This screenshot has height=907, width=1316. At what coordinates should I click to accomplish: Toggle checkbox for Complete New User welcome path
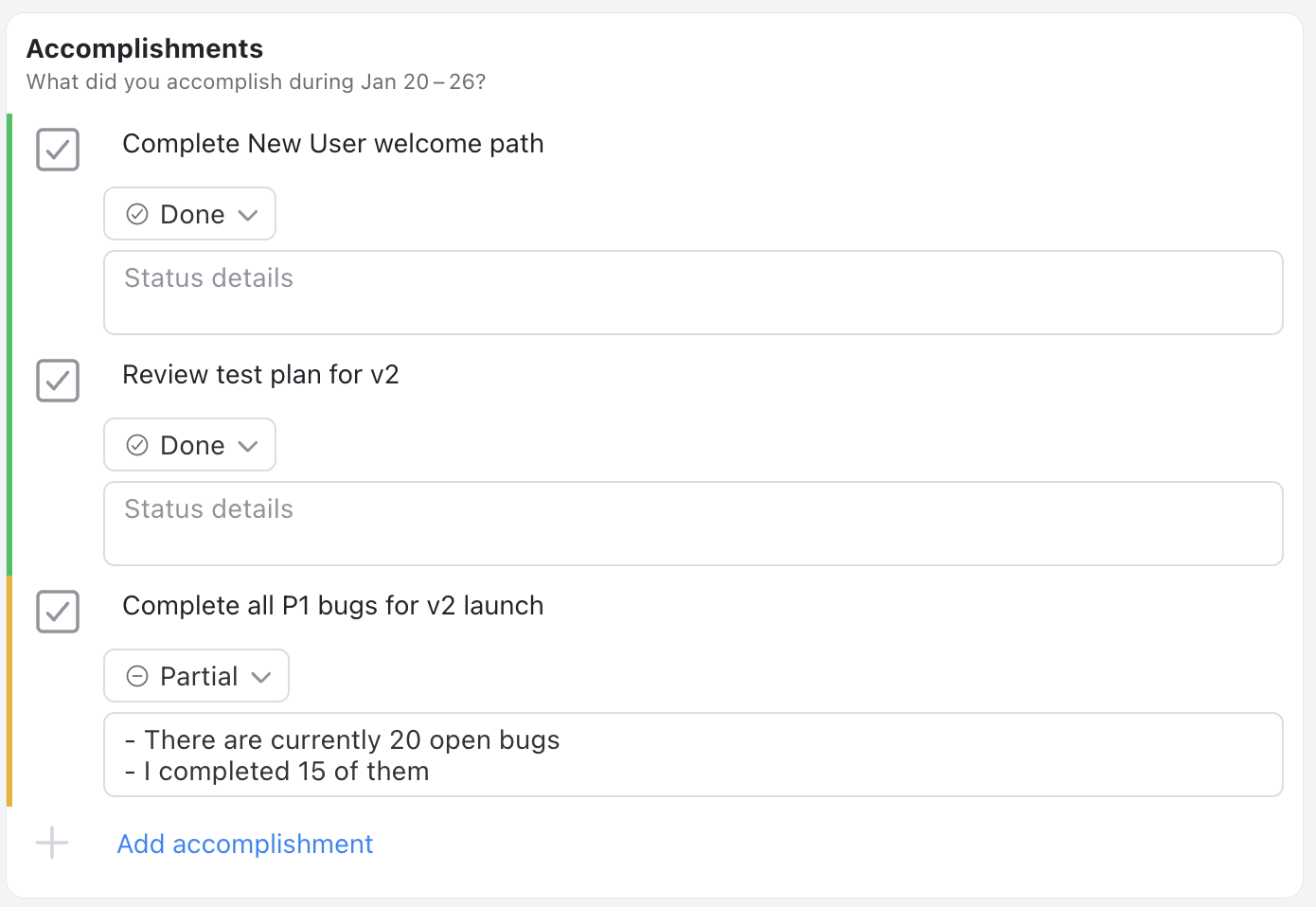click(58, 150)
